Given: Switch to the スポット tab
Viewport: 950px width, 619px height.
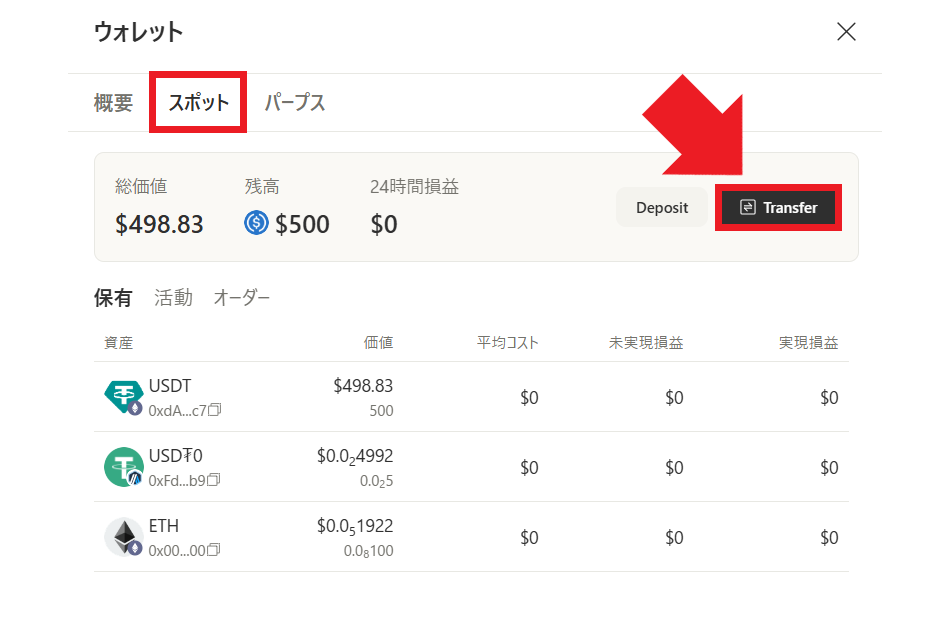Looking at the screenshot, I should pyautogui.click(x=198, y=102).
